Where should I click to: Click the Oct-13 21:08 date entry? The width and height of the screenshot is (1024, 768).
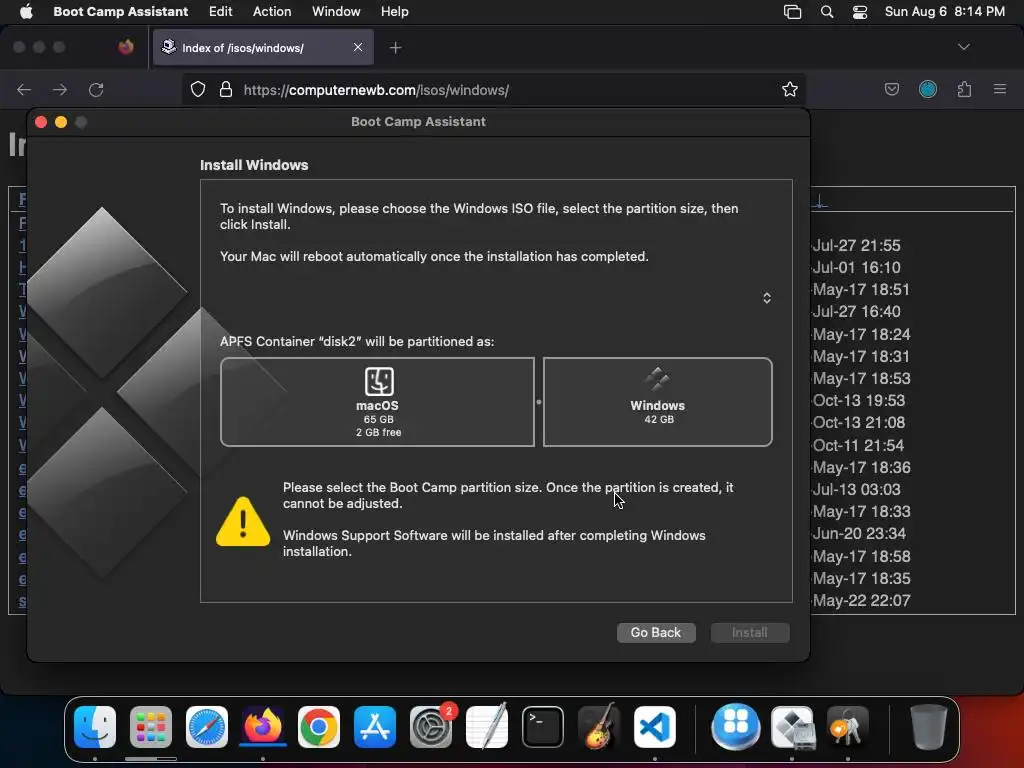(859, 423)
